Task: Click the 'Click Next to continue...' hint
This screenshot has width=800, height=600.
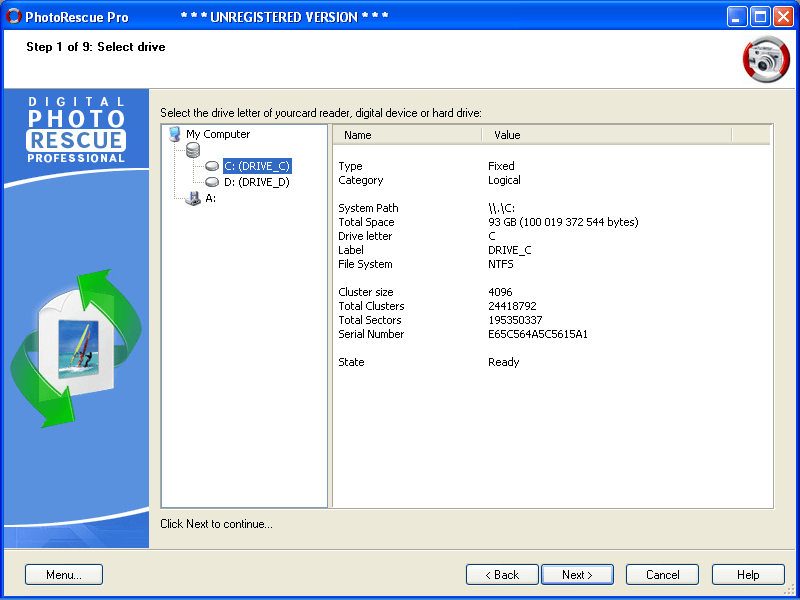Action: coord(216,524)
